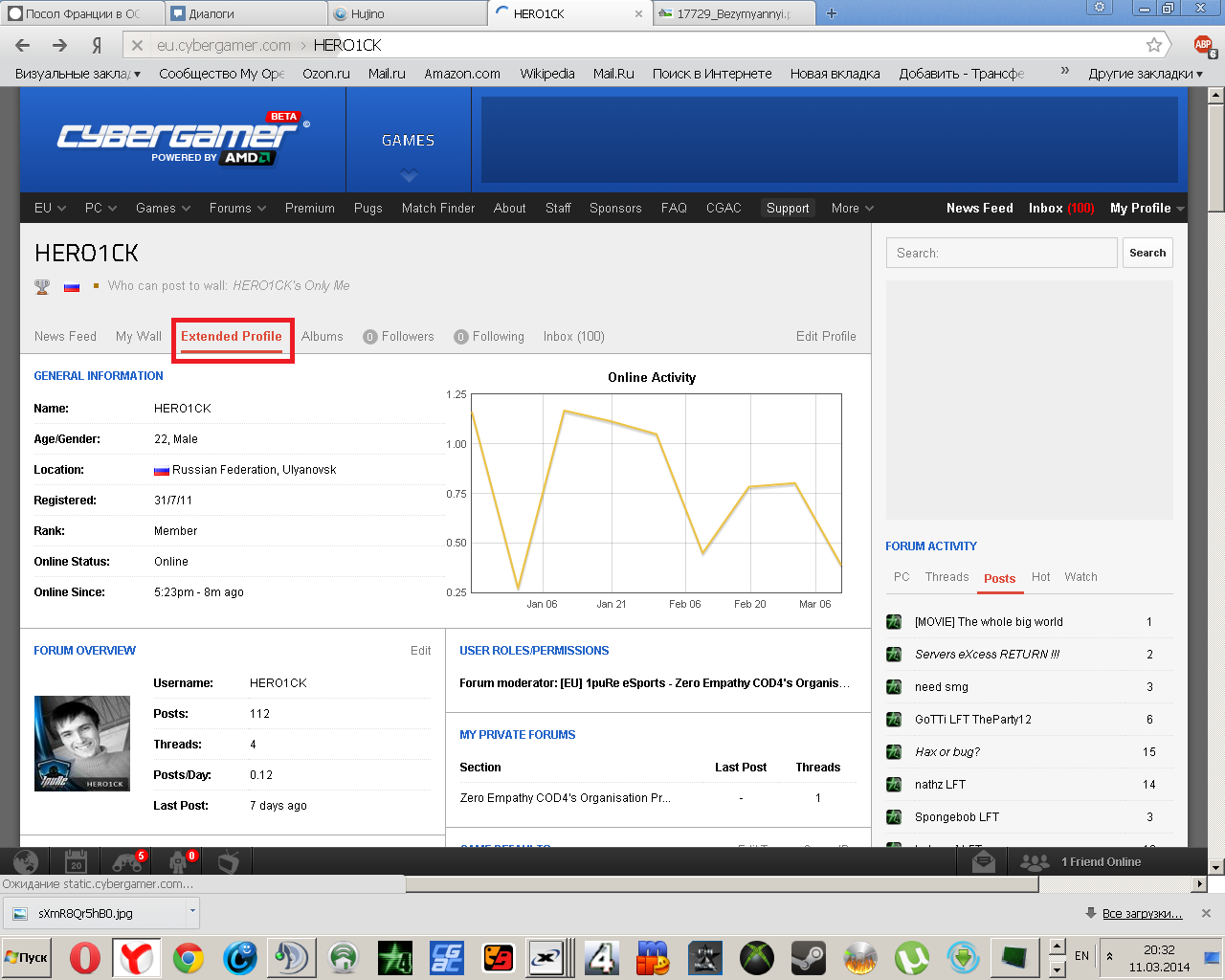Open gamepad notifications with badge 5

[x=127, y=861]
